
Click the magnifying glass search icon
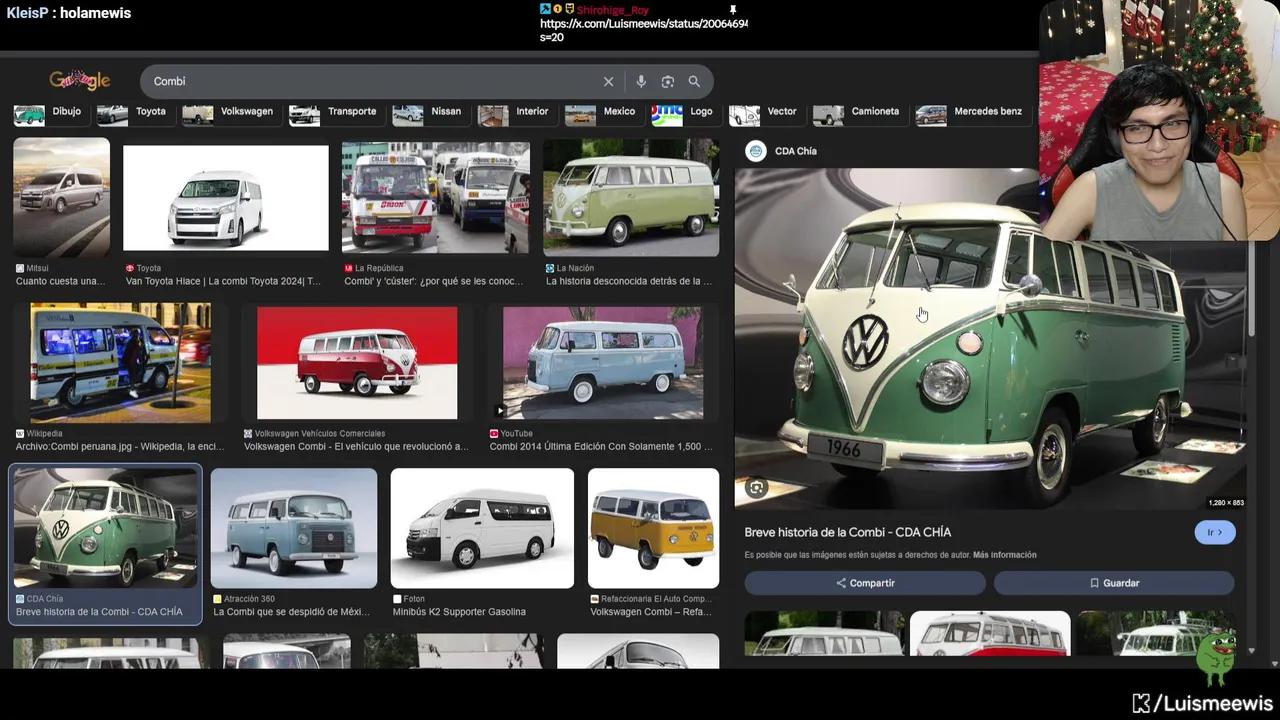click(x=694, y=82)
